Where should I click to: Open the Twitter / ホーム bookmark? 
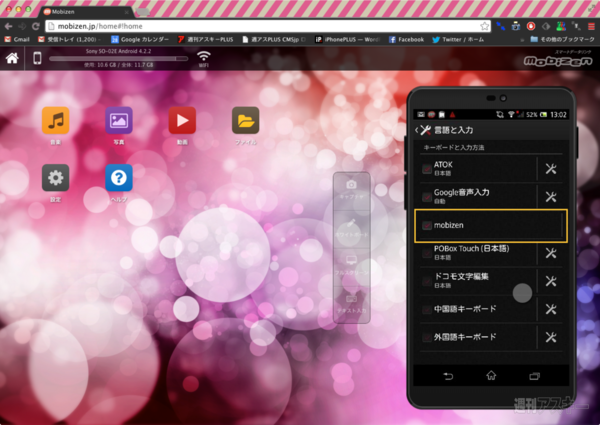click(x=458, y=39)
